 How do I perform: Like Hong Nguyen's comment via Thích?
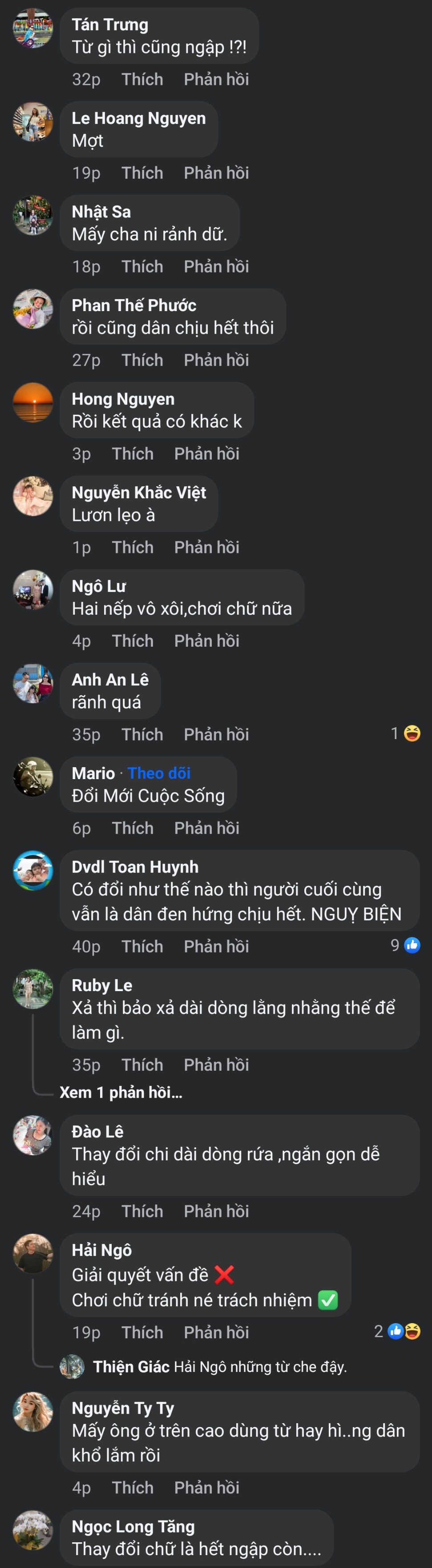coord(133,453)
